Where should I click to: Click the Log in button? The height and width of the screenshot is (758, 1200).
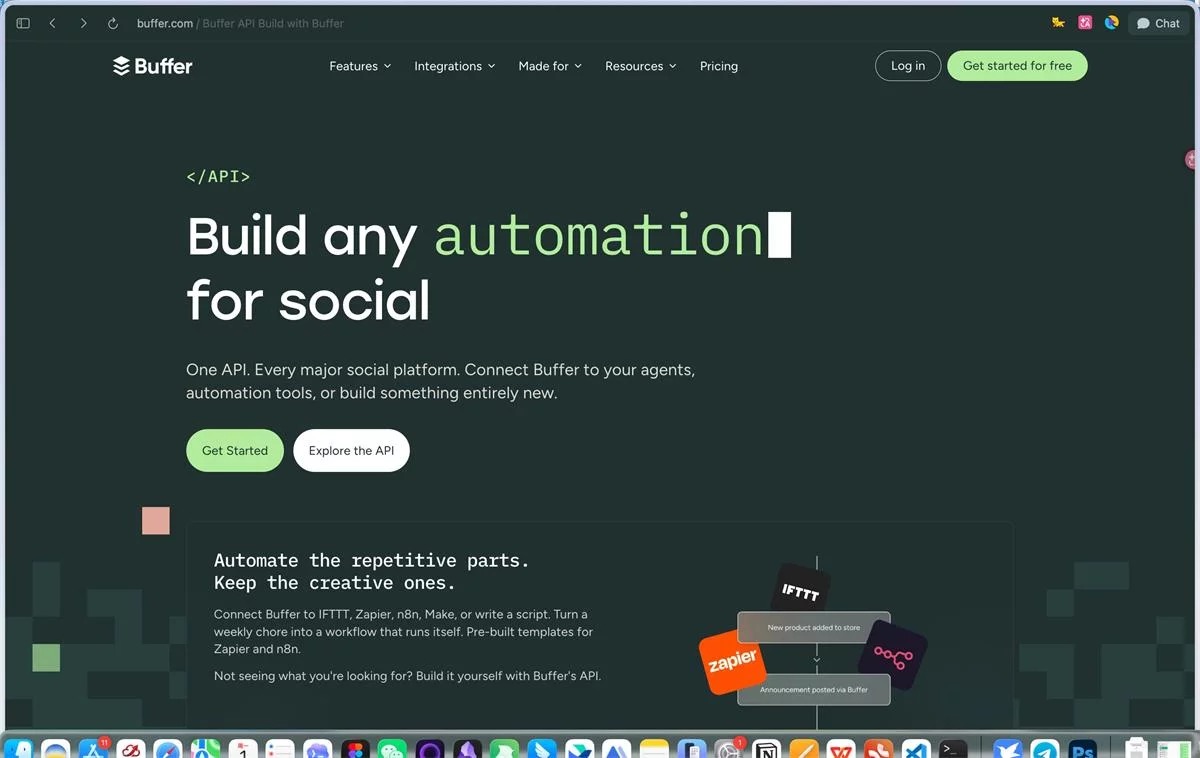(908, 66)
